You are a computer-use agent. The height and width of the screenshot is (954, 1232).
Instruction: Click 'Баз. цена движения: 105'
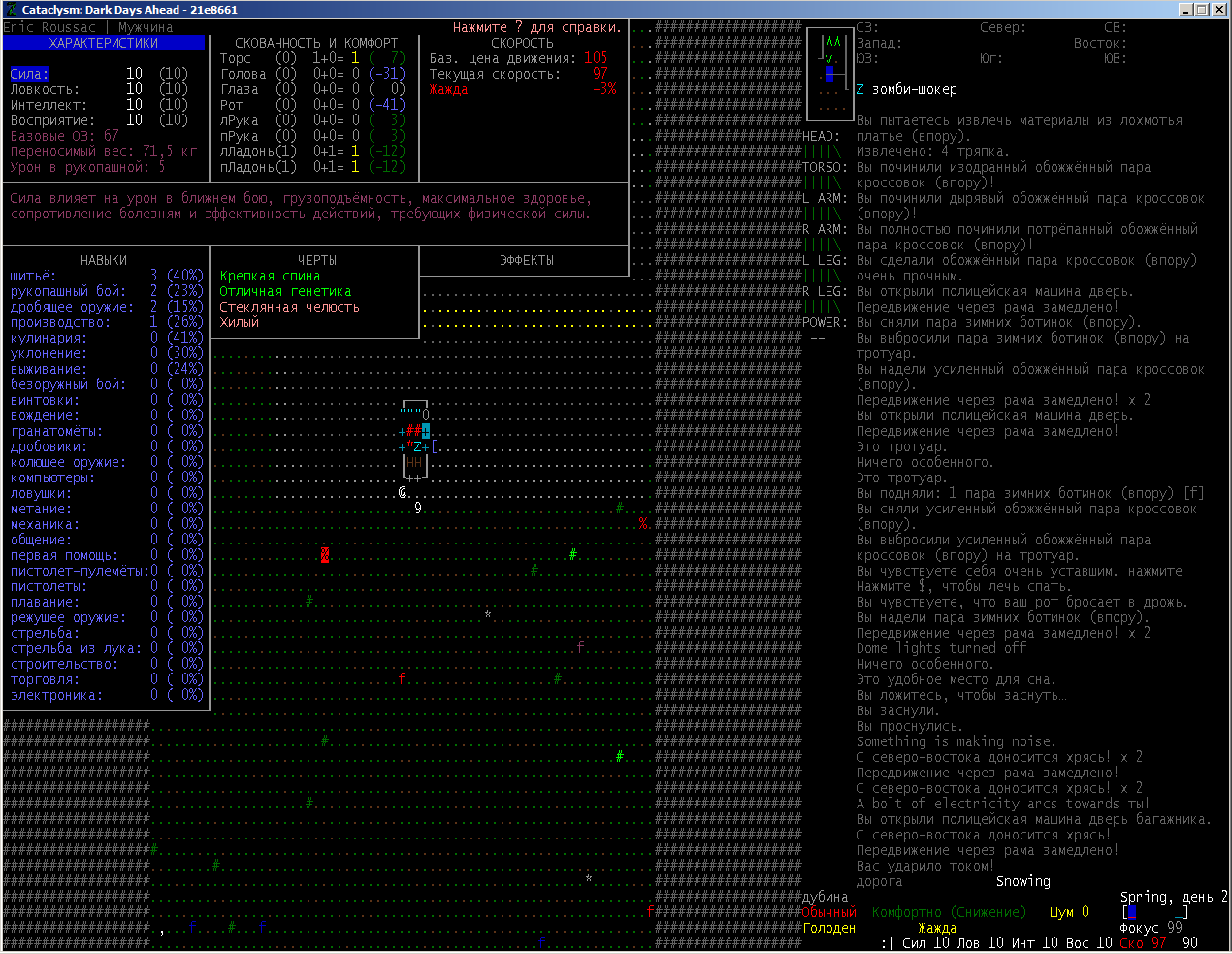[519, 58]
